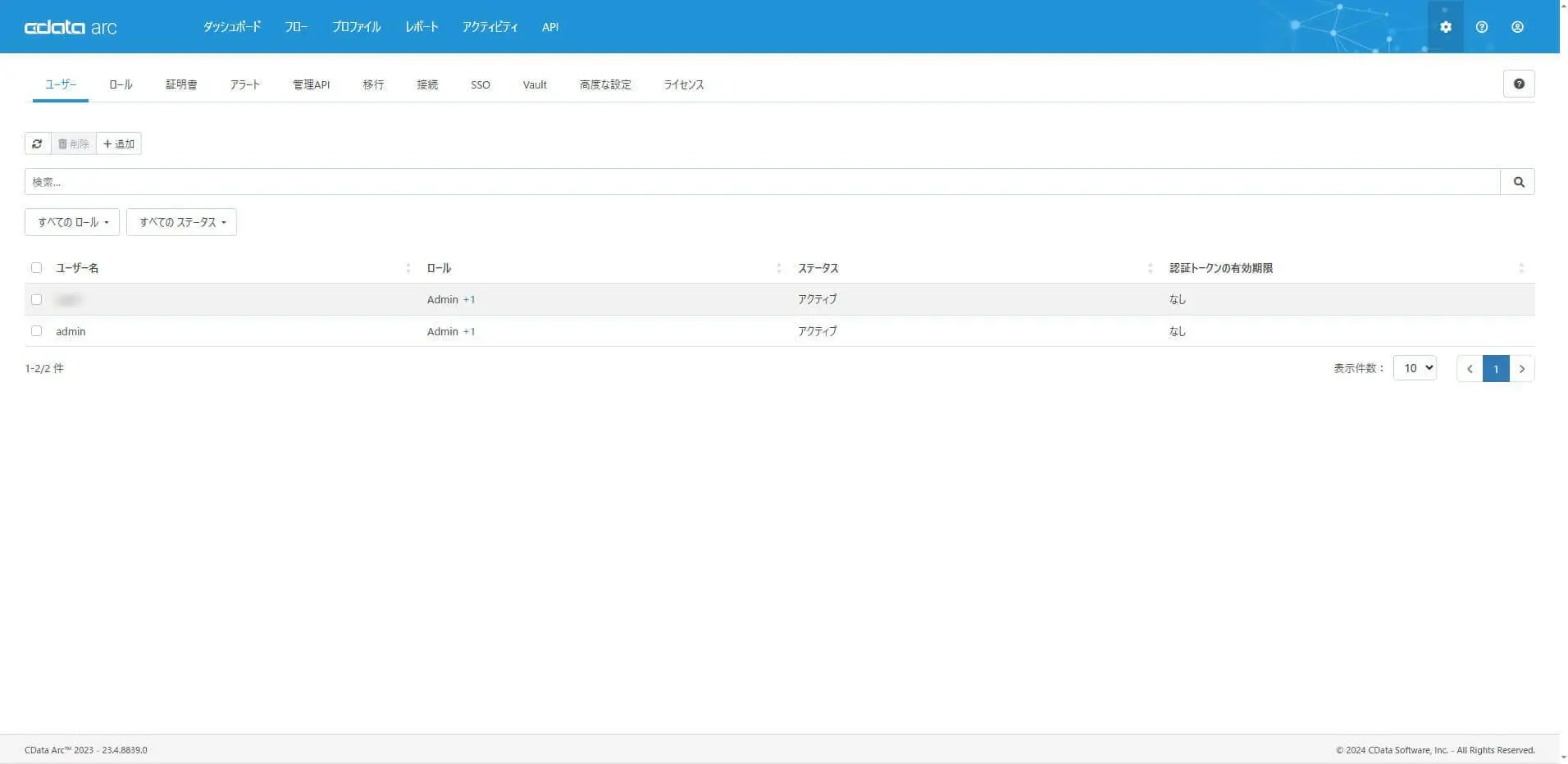Focus the 検索 search input field
Screen dimensions: 1568x764
[x=763, y=182]
